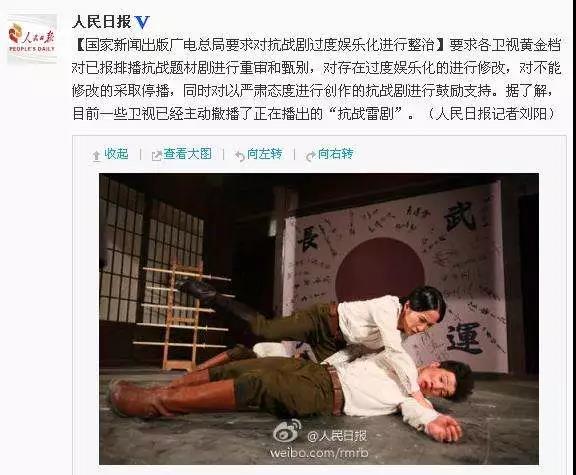Open the People's Daily avatar
This screenshot has width=576, height=475.
click(x=32, y=39)
